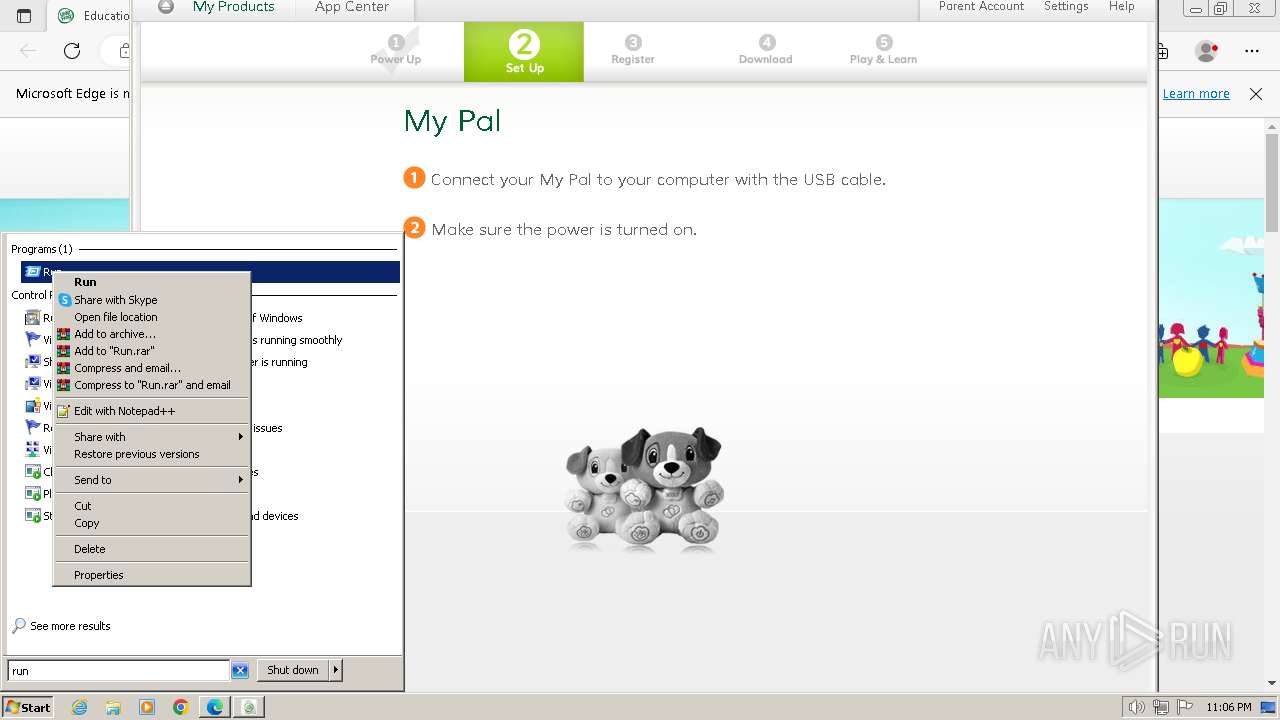
Task: Switch to the App Center tab
Action: (x=351, y=7)
